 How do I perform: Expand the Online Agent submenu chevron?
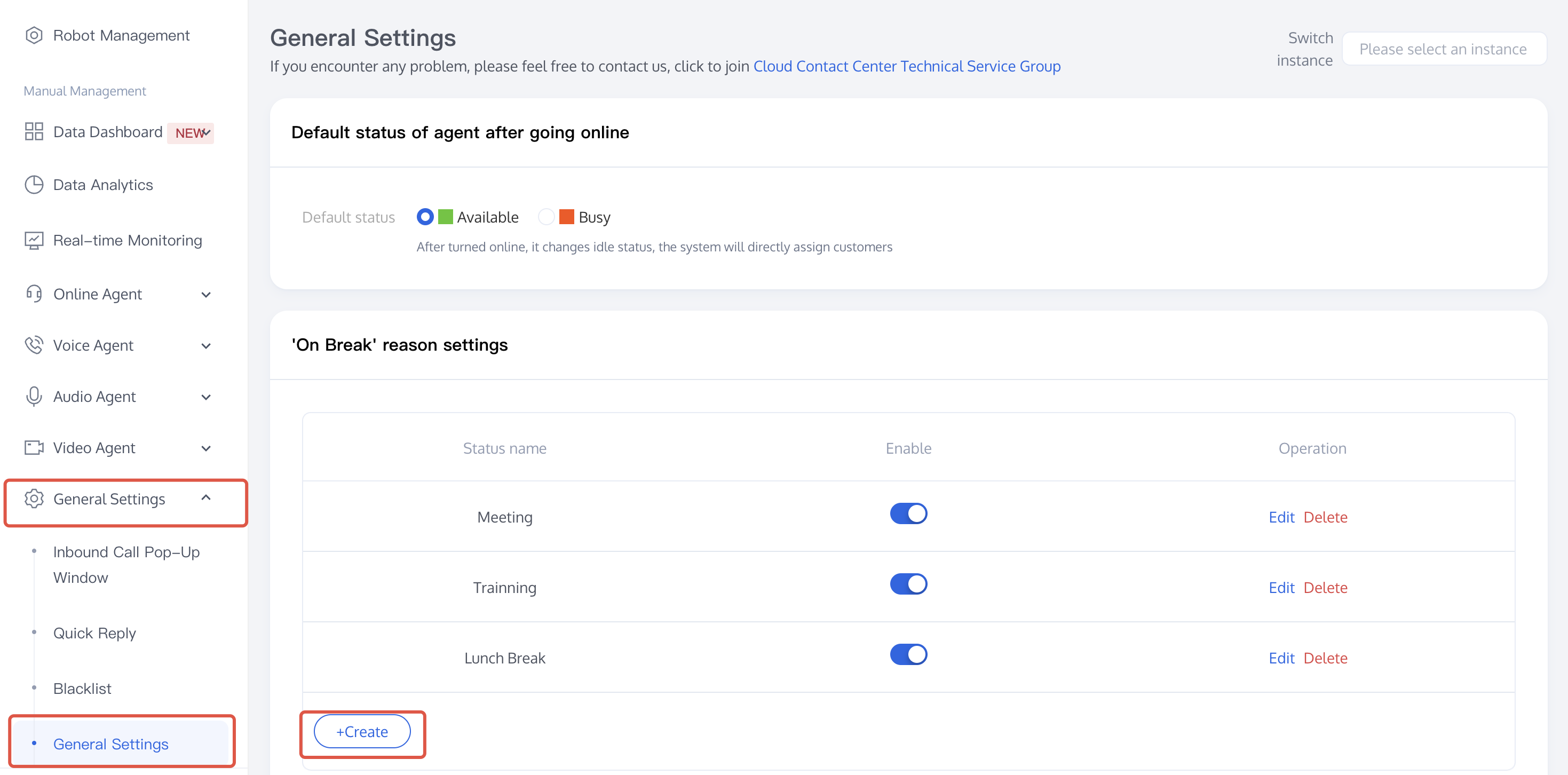tap(207, 295)
